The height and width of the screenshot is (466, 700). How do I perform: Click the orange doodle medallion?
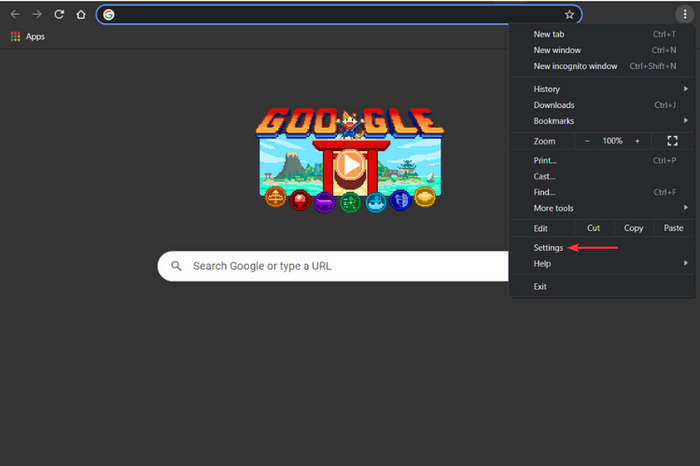pyautogui.click(x=275, y=197)
